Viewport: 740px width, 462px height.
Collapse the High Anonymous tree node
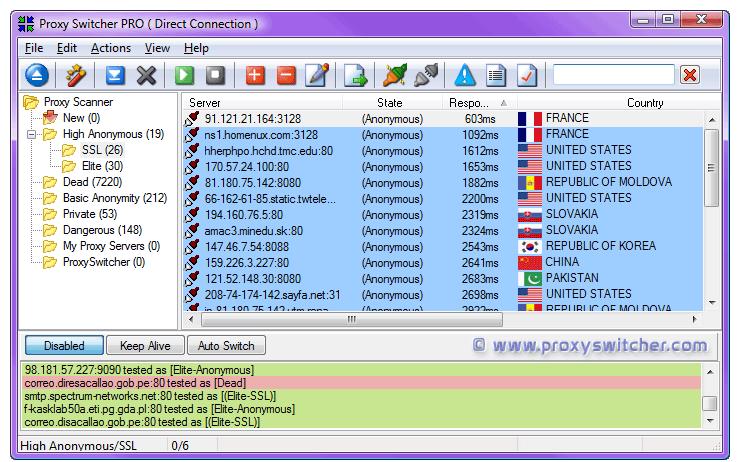[31, 134]
